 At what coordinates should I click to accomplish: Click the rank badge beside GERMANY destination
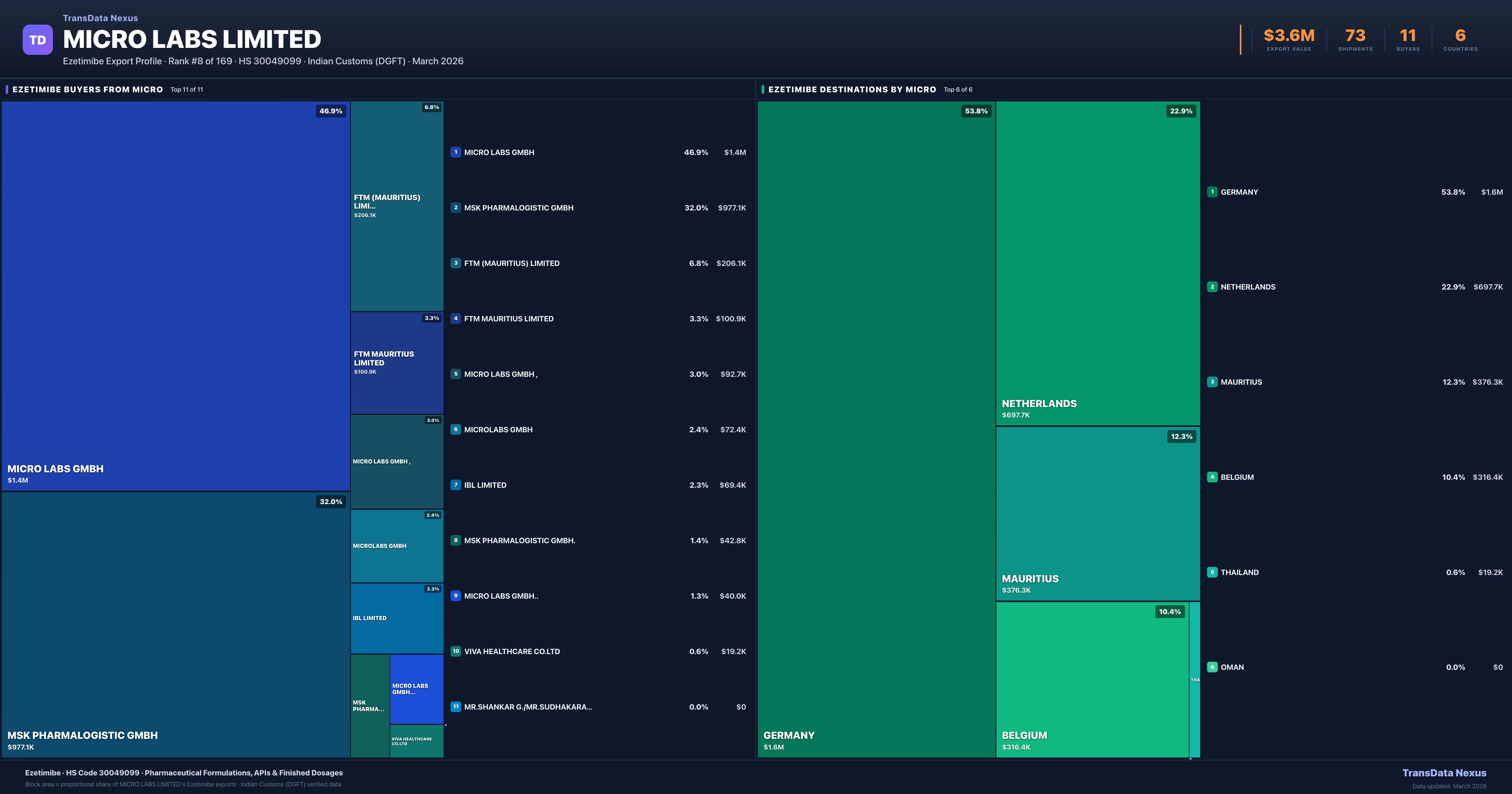pyautogui.click(x=1212, y=192)
